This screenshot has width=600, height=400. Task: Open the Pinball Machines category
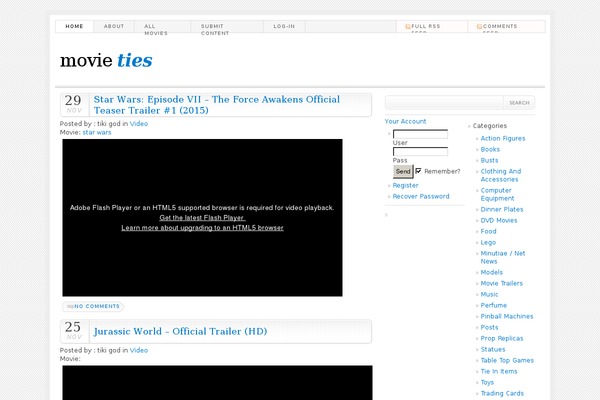[x=507, y=317]
